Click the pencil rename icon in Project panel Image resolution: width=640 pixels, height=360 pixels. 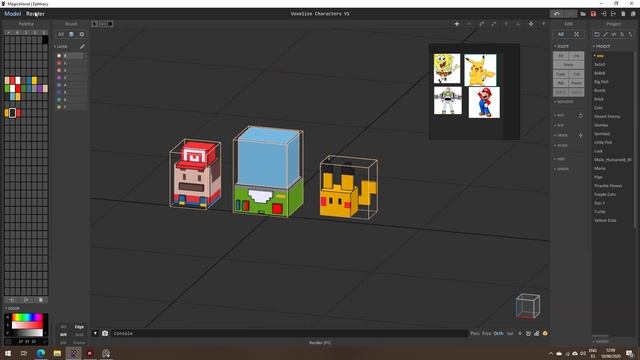(x=605, y=34)
